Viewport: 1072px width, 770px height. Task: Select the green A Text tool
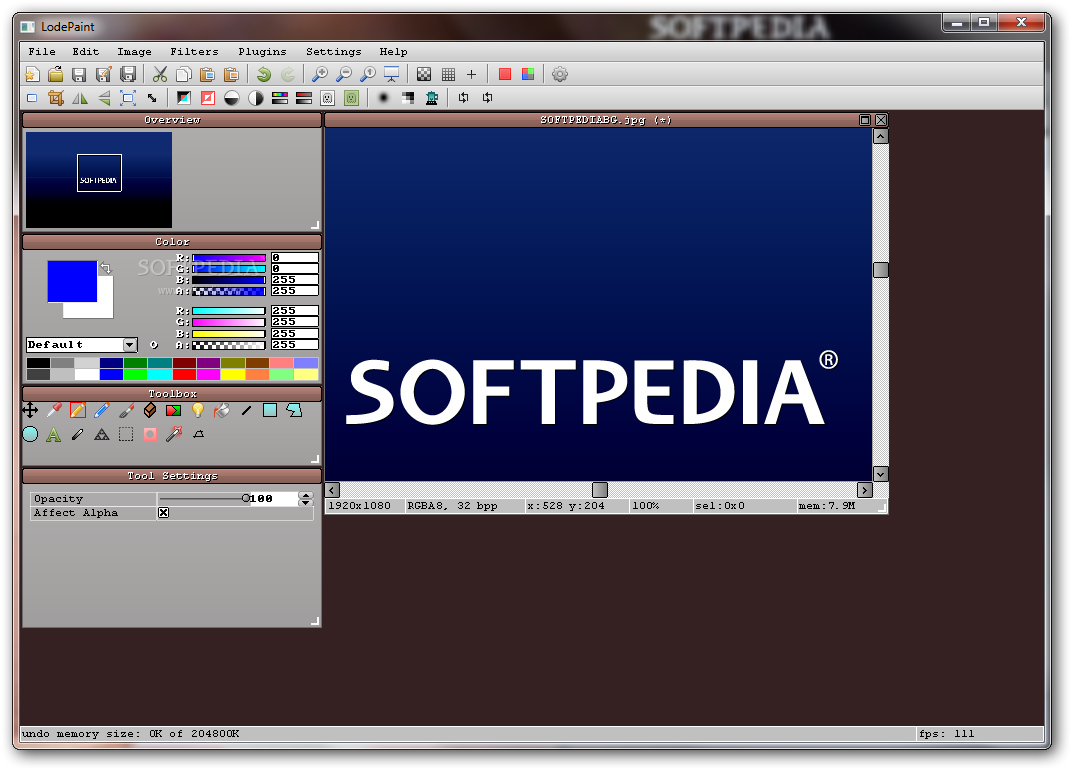[54, 434]
